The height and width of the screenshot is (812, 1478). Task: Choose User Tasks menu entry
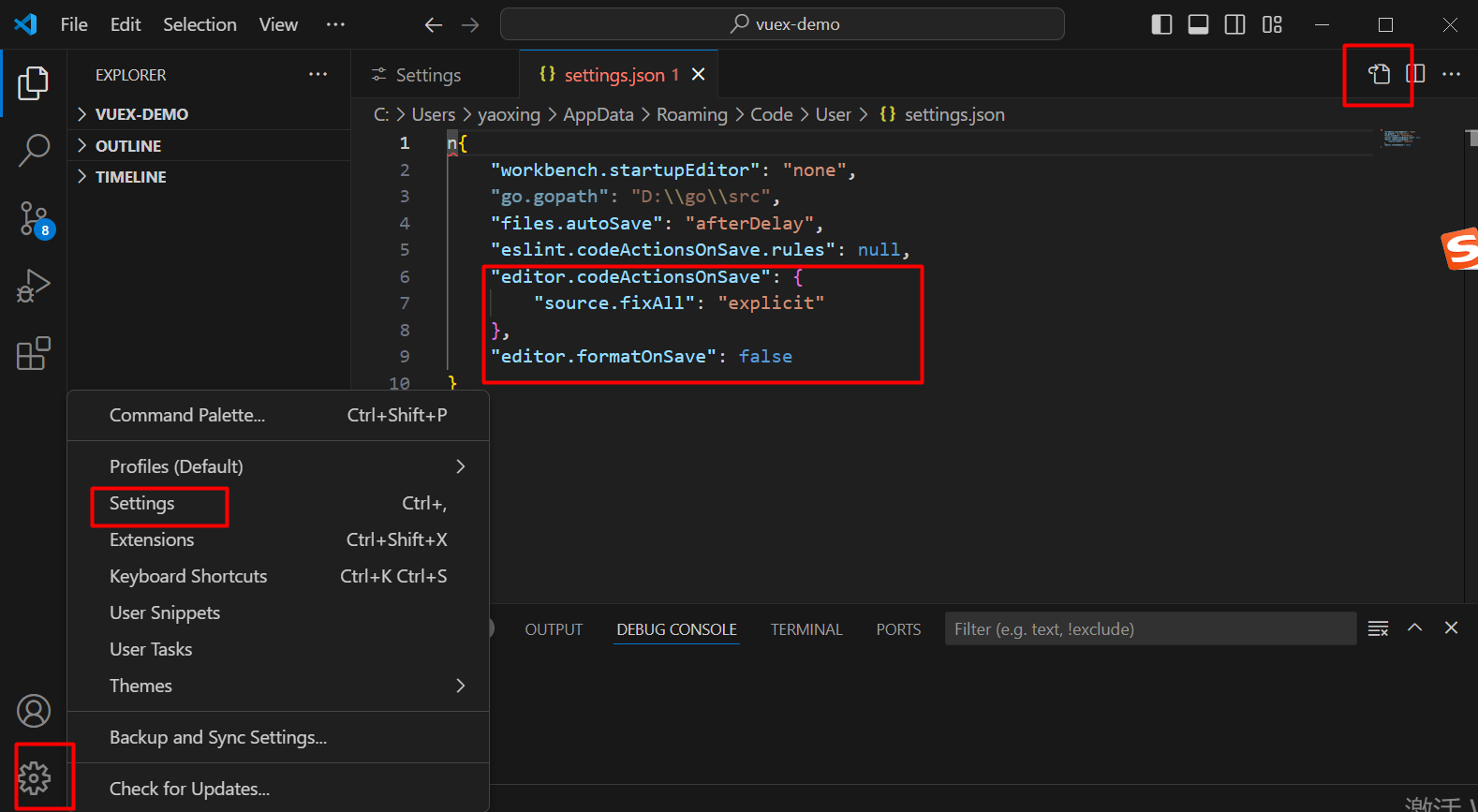(278, 649)
